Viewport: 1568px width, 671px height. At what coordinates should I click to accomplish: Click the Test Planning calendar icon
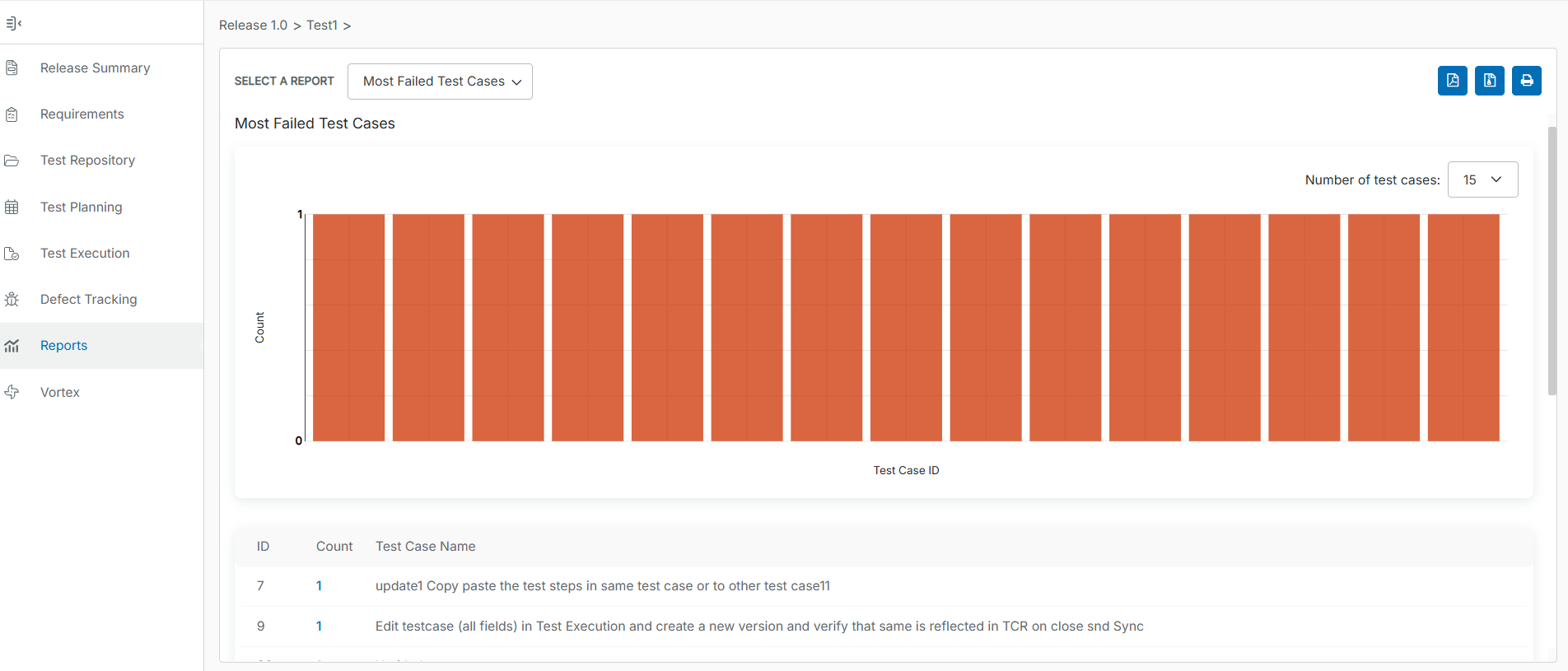(x=12, y=207)
